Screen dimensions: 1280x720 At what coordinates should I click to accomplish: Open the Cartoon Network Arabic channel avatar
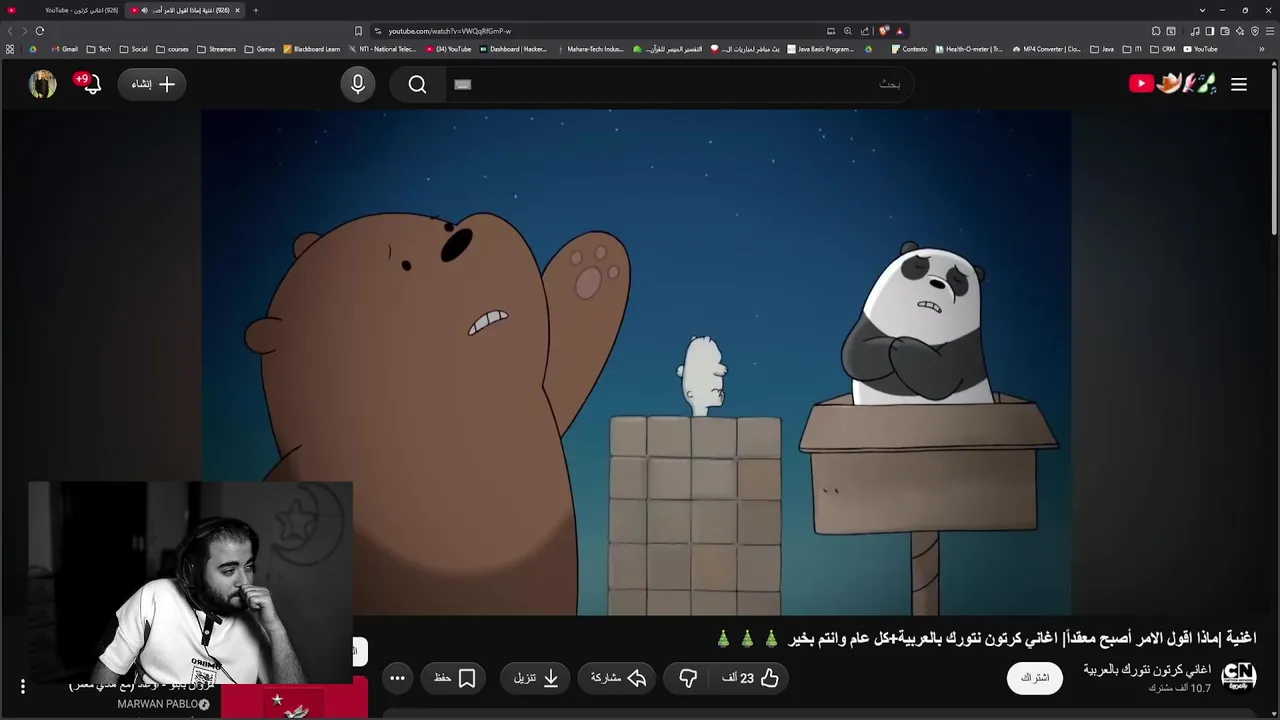coord(1239,677)
